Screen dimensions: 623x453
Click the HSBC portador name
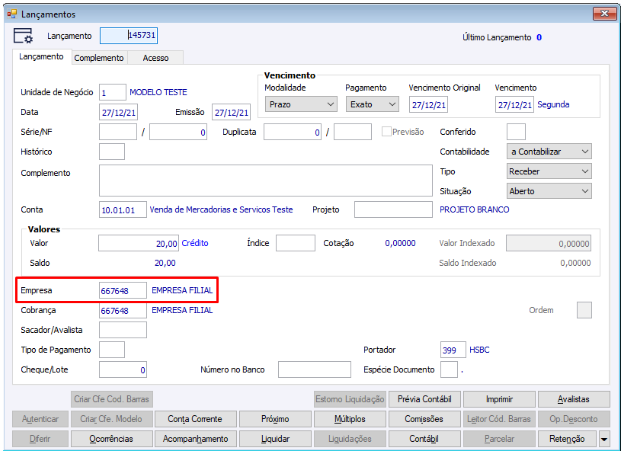[x=479, y=350]
